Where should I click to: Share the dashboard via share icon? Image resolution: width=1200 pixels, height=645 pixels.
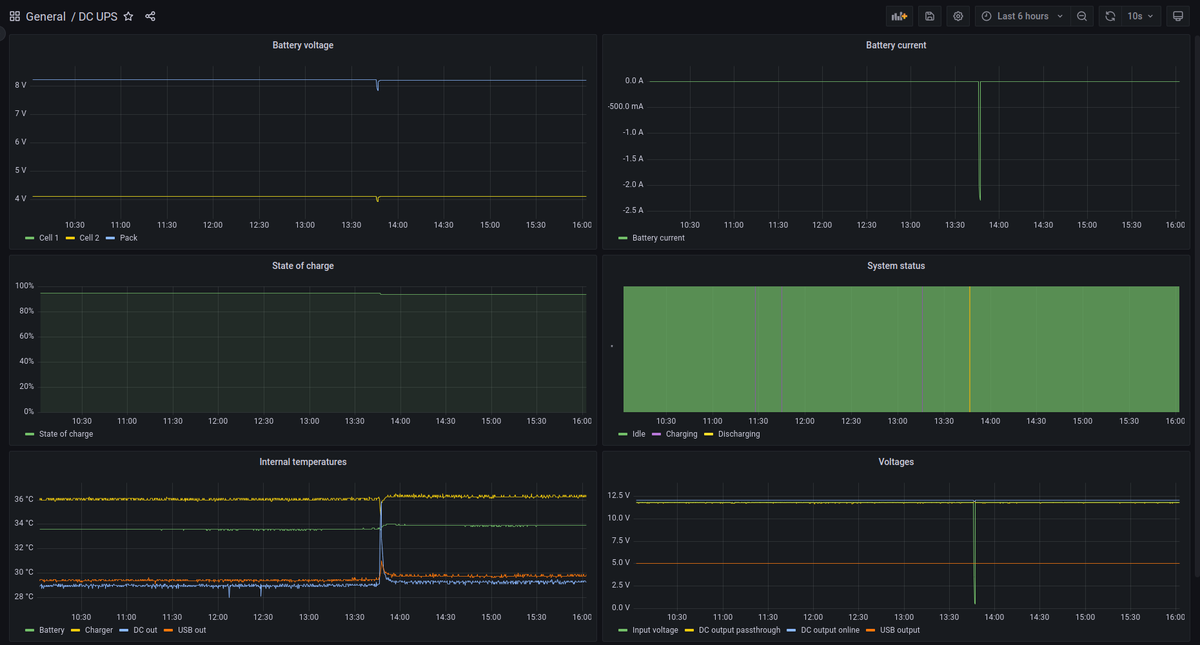click(x=150, y=16)
